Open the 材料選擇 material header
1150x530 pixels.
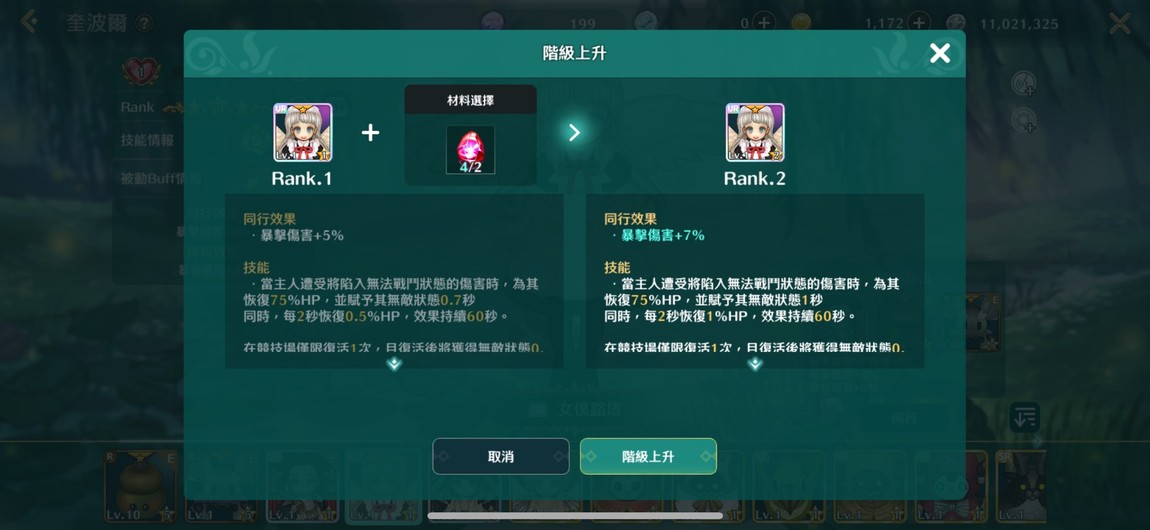pos(470,100)
